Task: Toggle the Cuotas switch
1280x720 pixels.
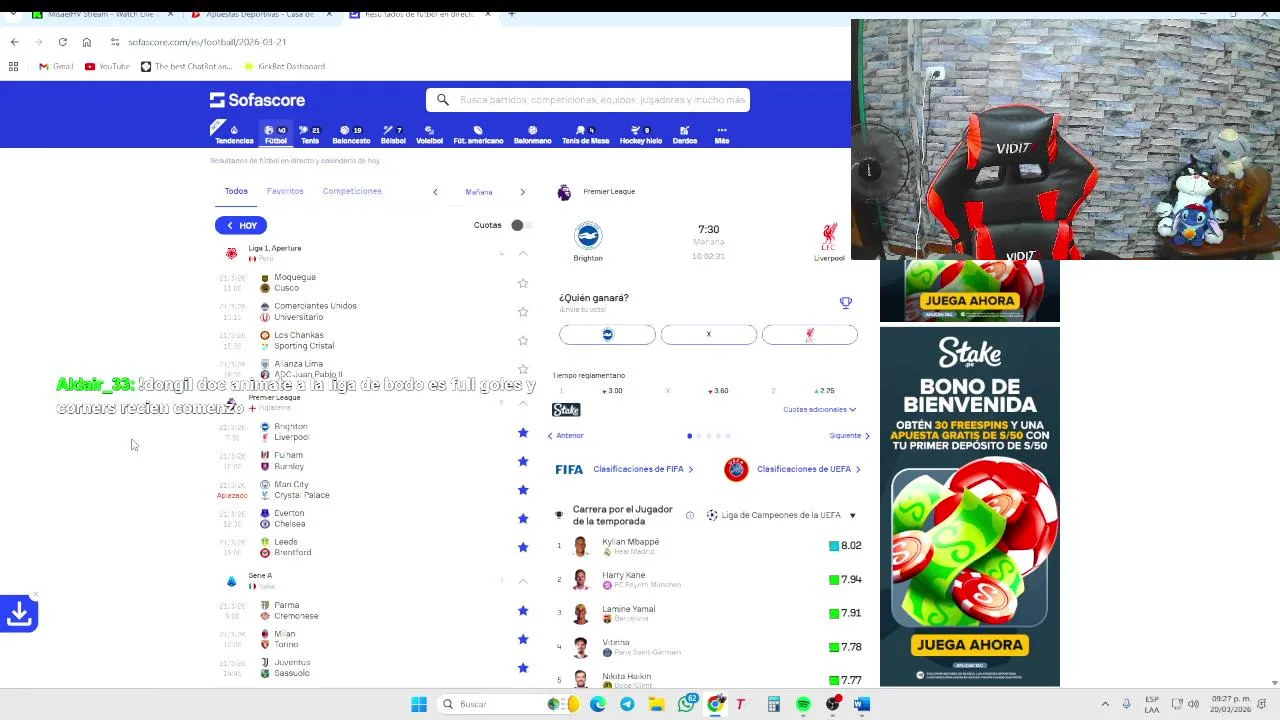Action: click(521, 225)
